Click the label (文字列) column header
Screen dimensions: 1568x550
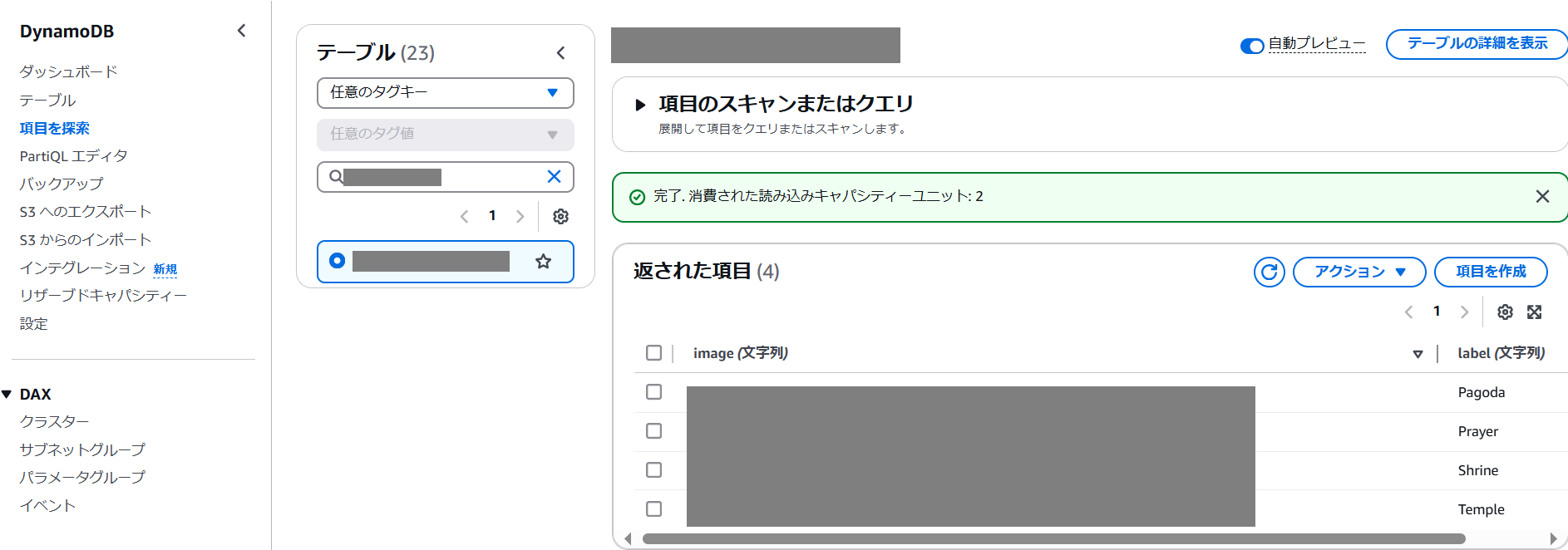point(1501,353)
